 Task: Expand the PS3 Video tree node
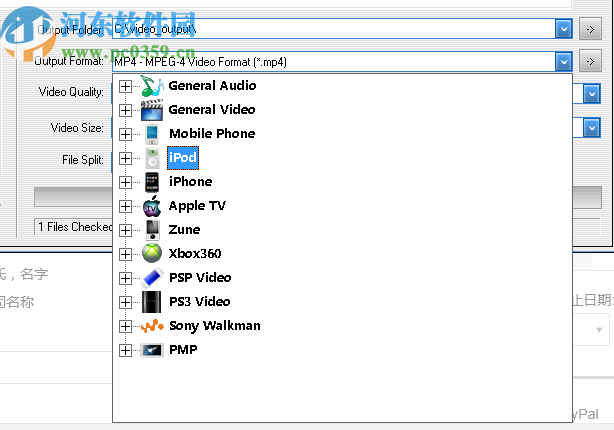coord(125,302)
